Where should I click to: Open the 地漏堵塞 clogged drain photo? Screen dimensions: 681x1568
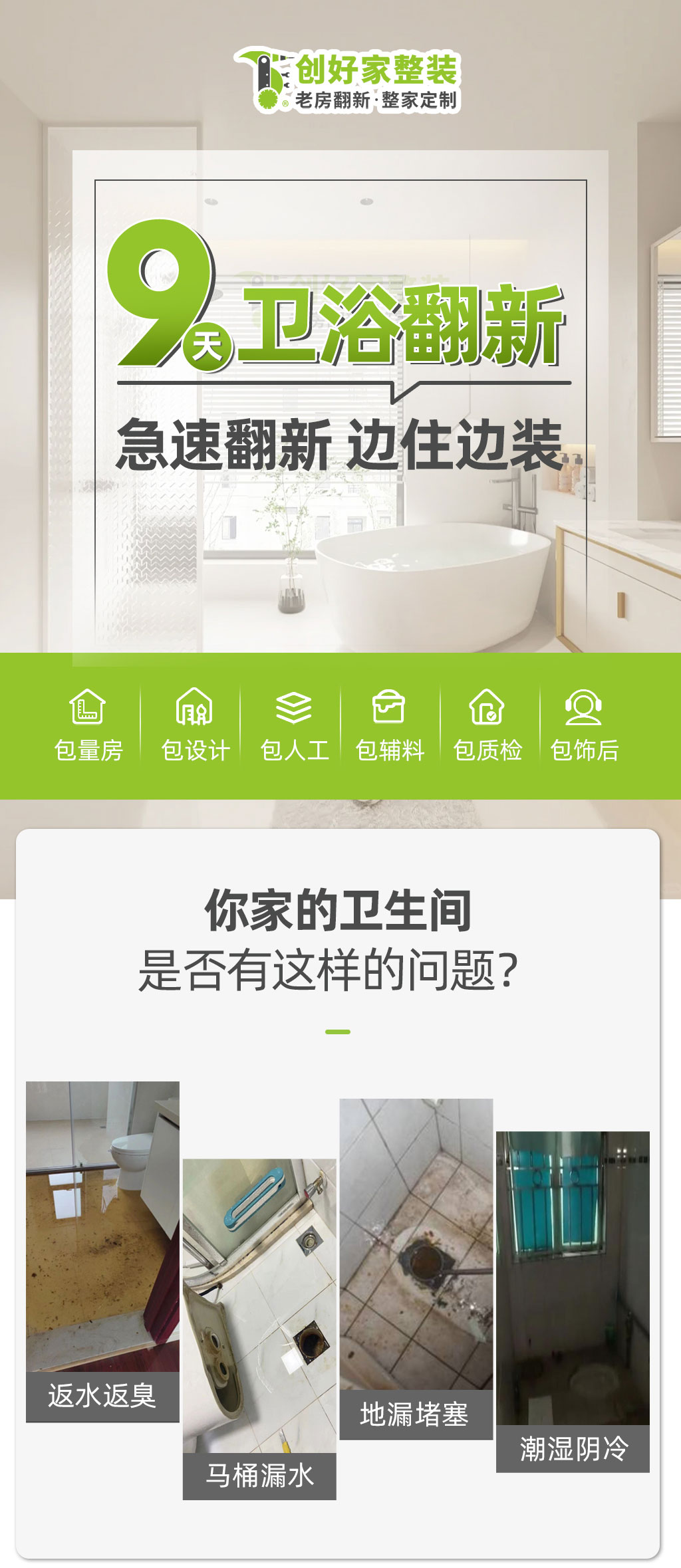[416, 1244]
